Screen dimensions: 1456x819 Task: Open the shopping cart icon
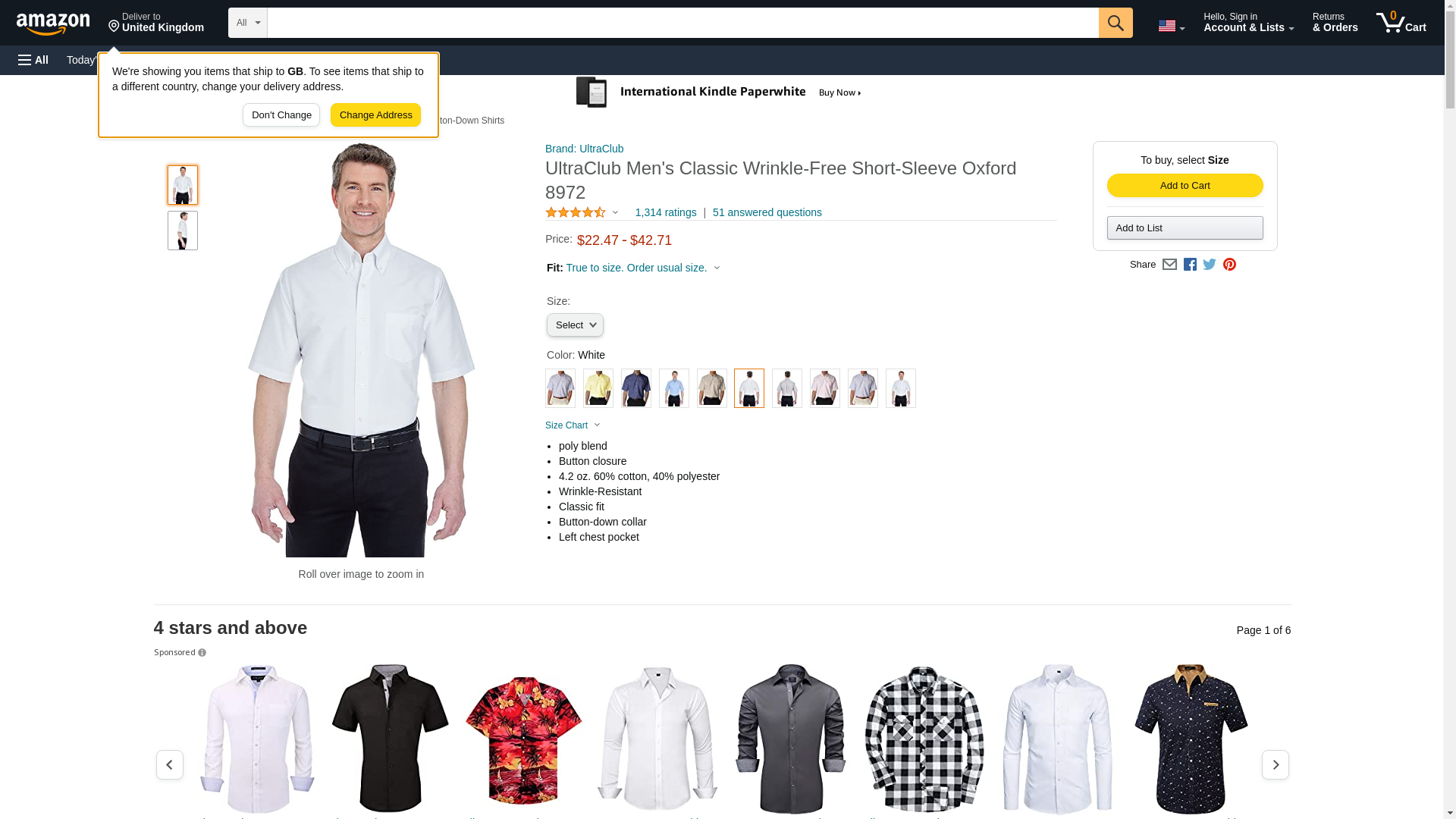point(1401,23)
